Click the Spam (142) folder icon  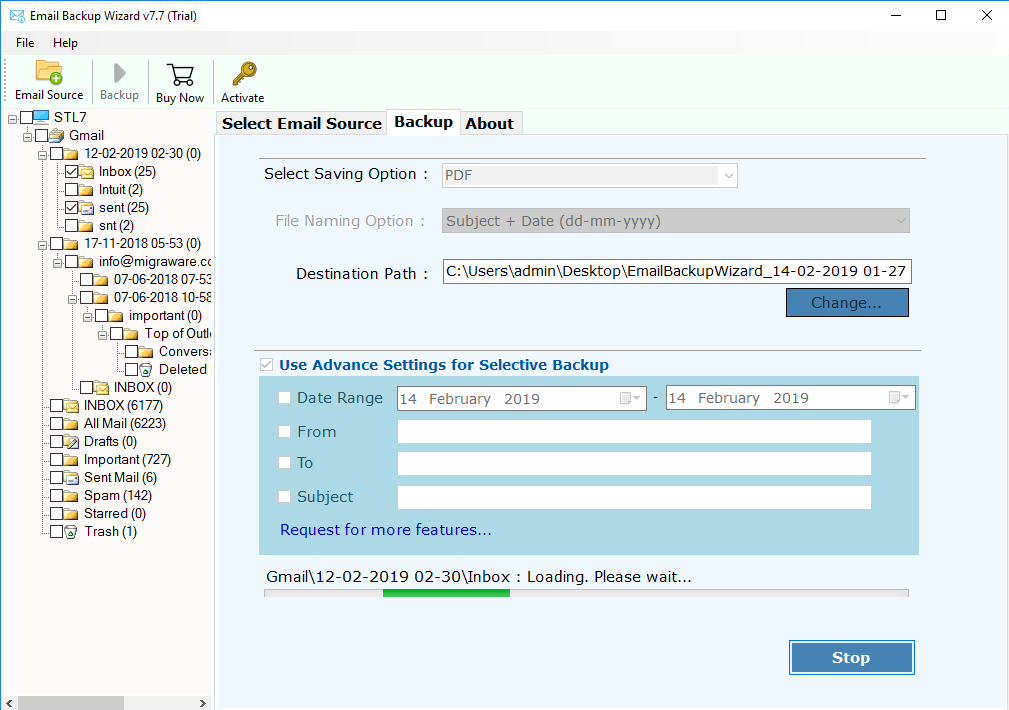tap(71, 496)
